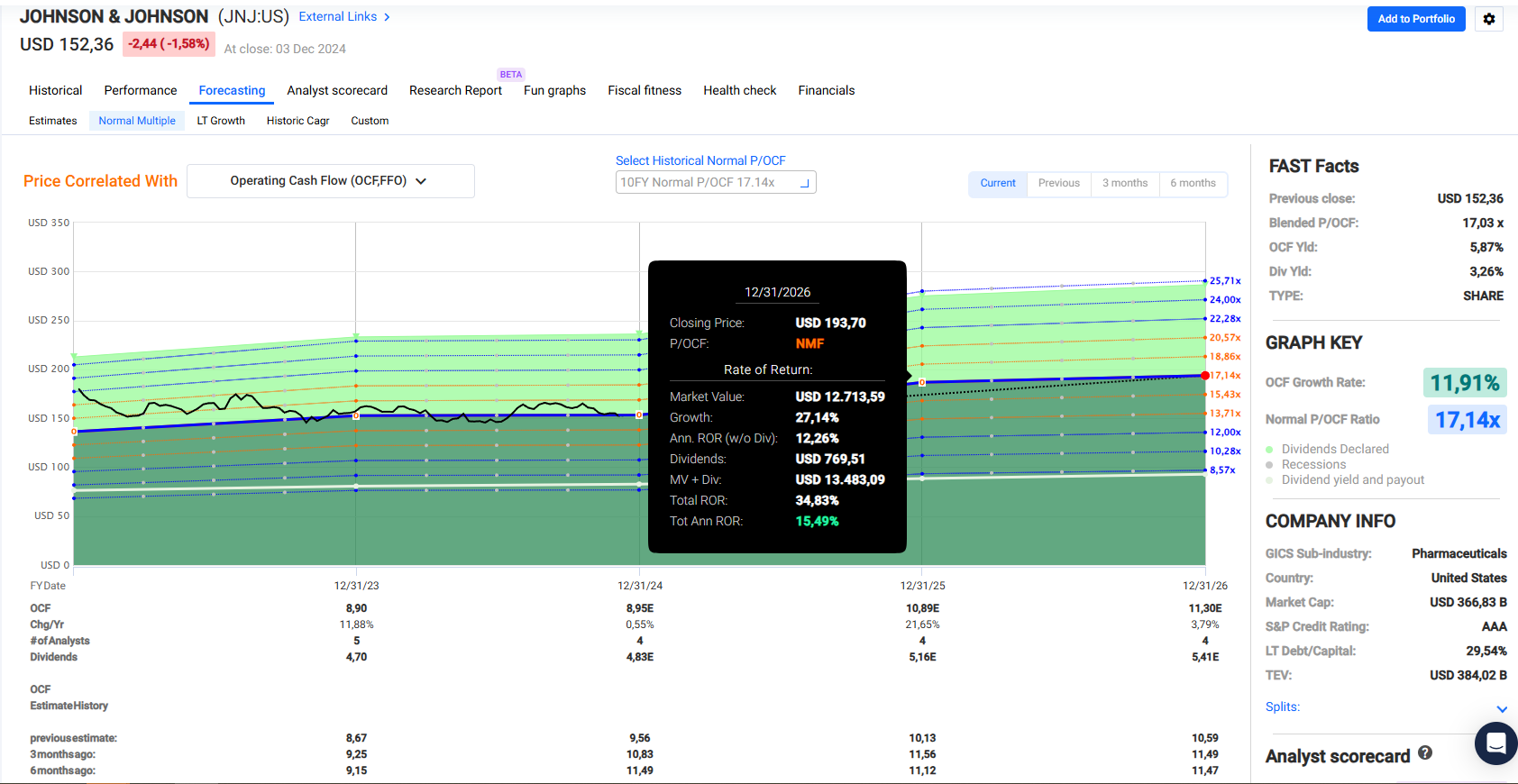Toggle Dividends Declared legend item

[x=1334, y=449]
